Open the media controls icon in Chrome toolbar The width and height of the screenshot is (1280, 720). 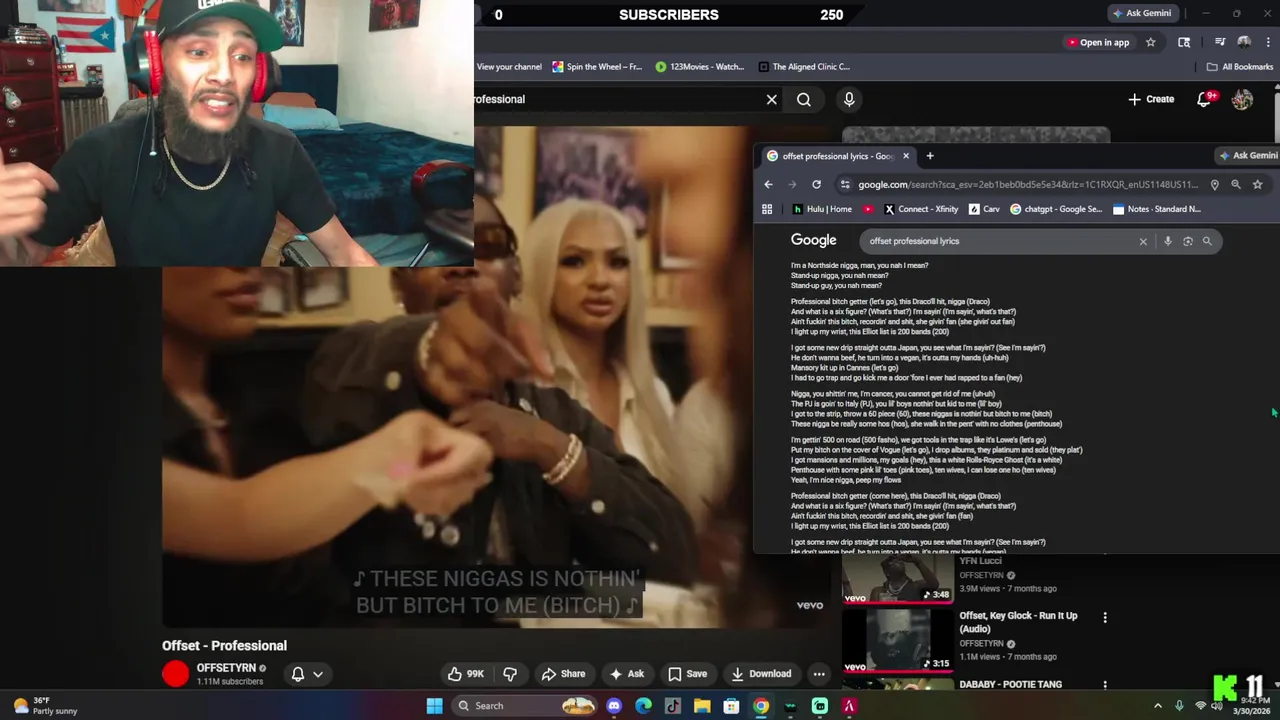tap(1220, 42)
